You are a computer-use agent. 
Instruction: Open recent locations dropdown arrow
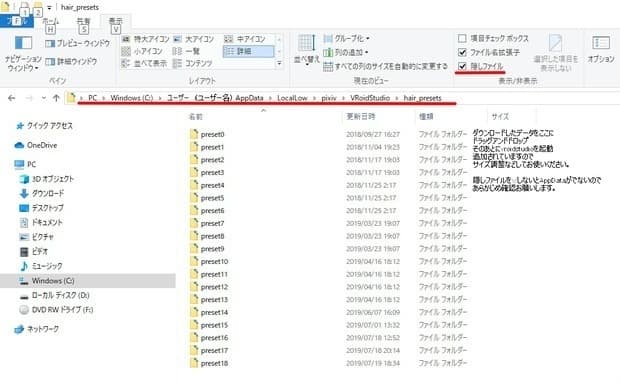click(x=43, y=98)
